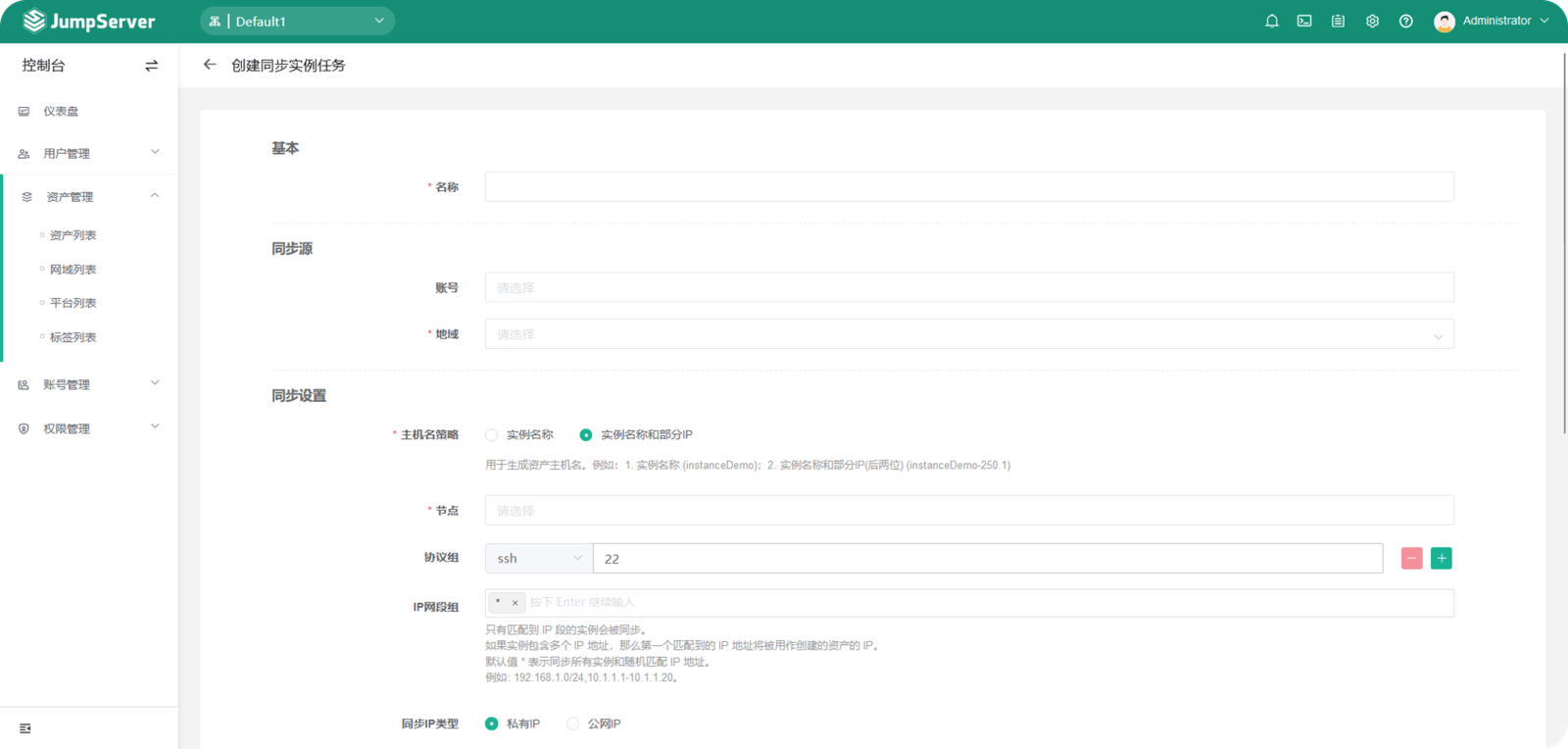
Task: Open the ssh protocol dropdown
Action: [539, 558]
